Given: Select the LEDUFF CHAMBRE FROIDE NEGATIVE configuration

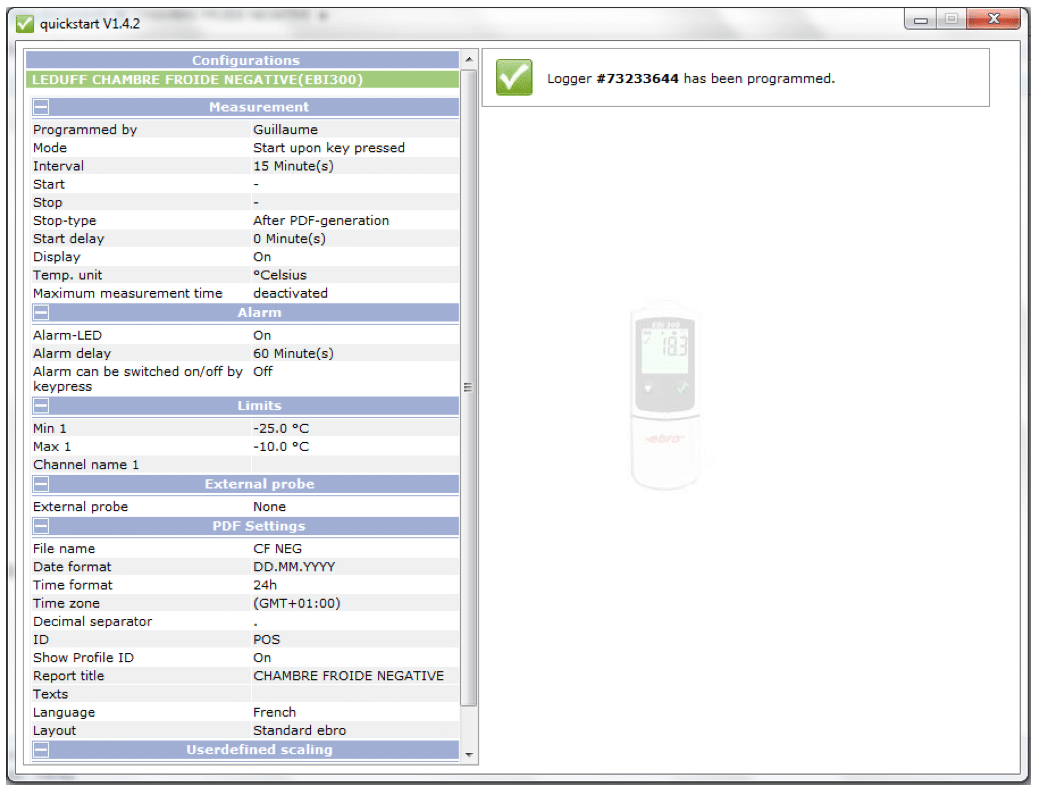Looking at the screenshot, I should 197,80.
